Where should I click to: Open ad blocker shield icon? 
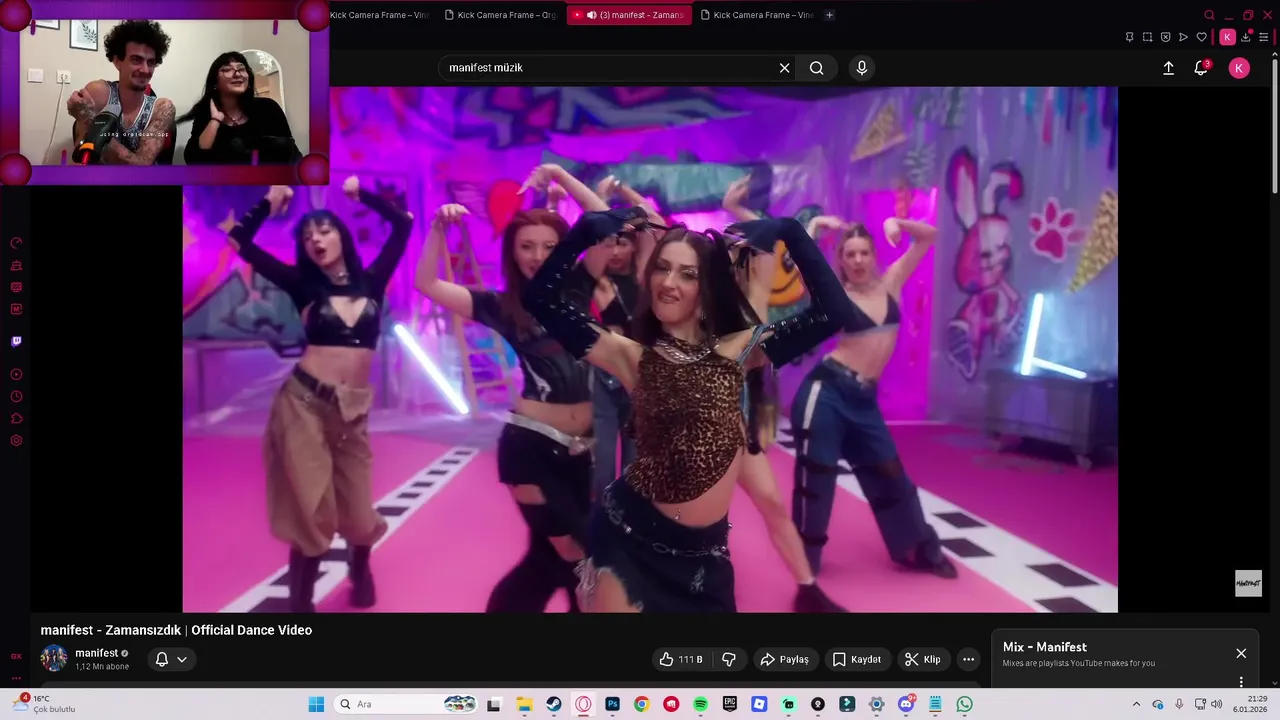pos(1165,37)
